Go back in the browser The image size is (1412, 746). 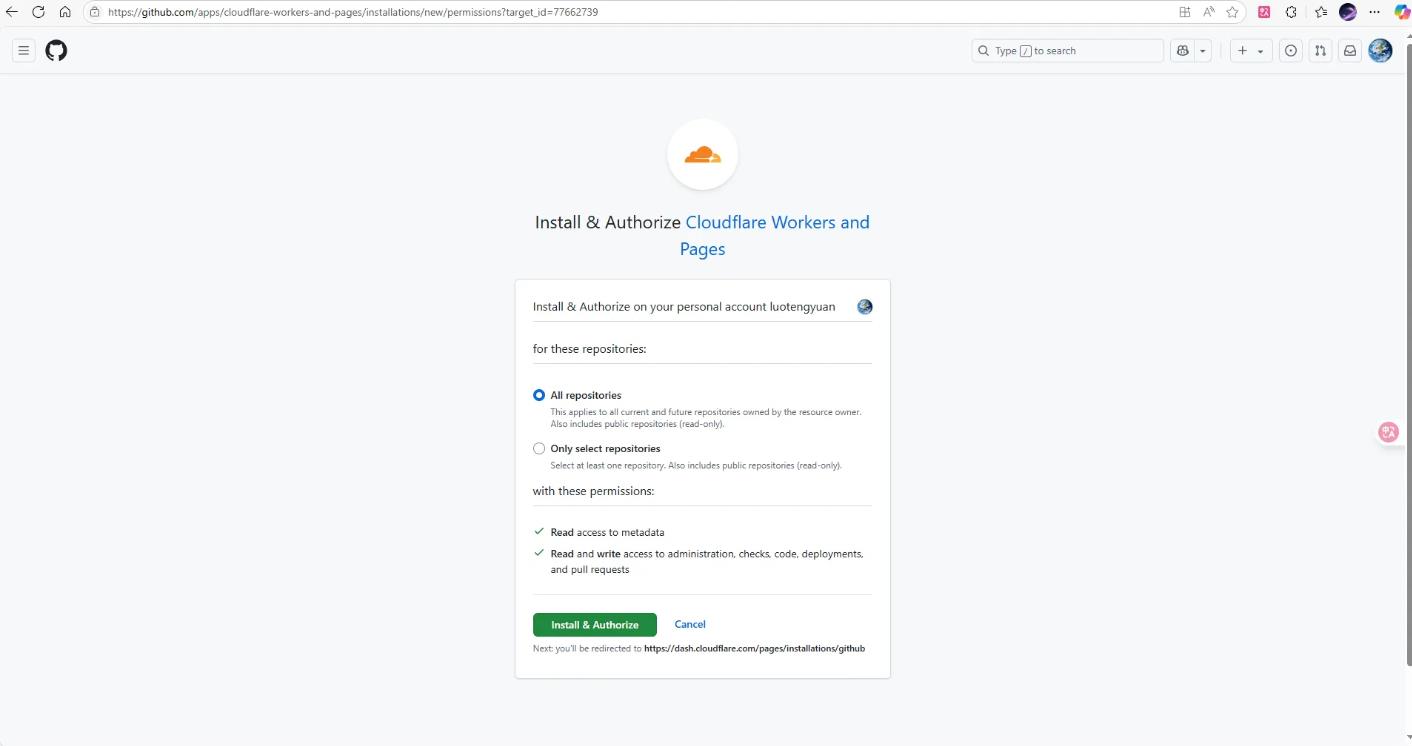tap(12, 12)
